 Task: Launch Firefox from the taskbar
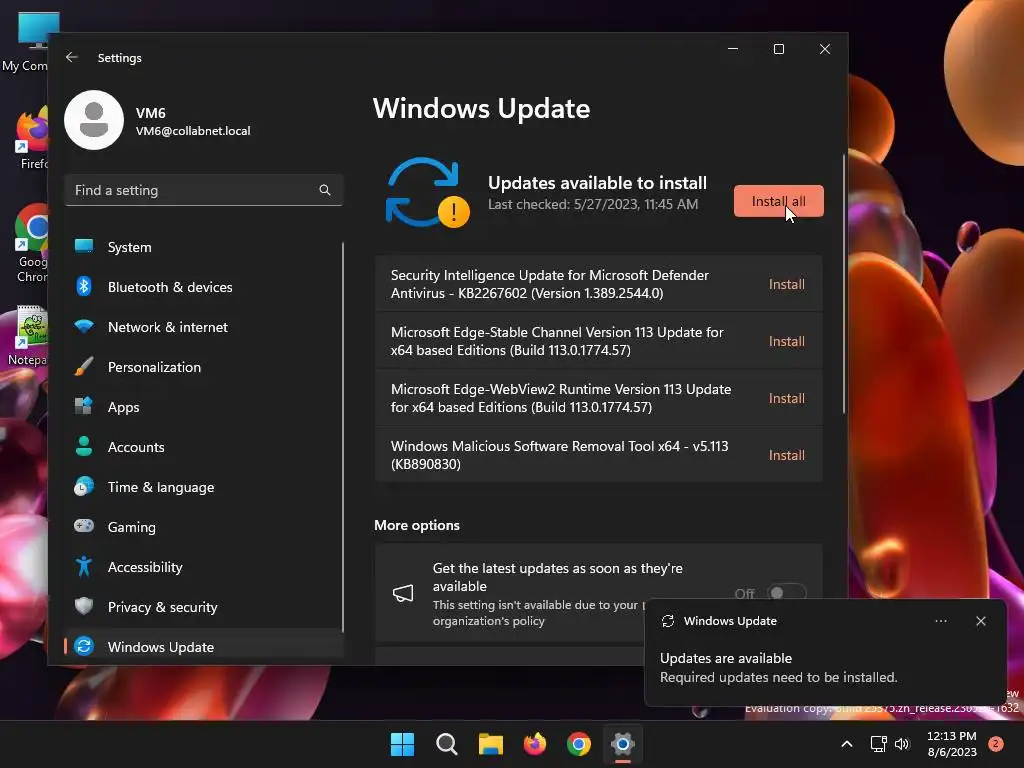tap(535, 744)
